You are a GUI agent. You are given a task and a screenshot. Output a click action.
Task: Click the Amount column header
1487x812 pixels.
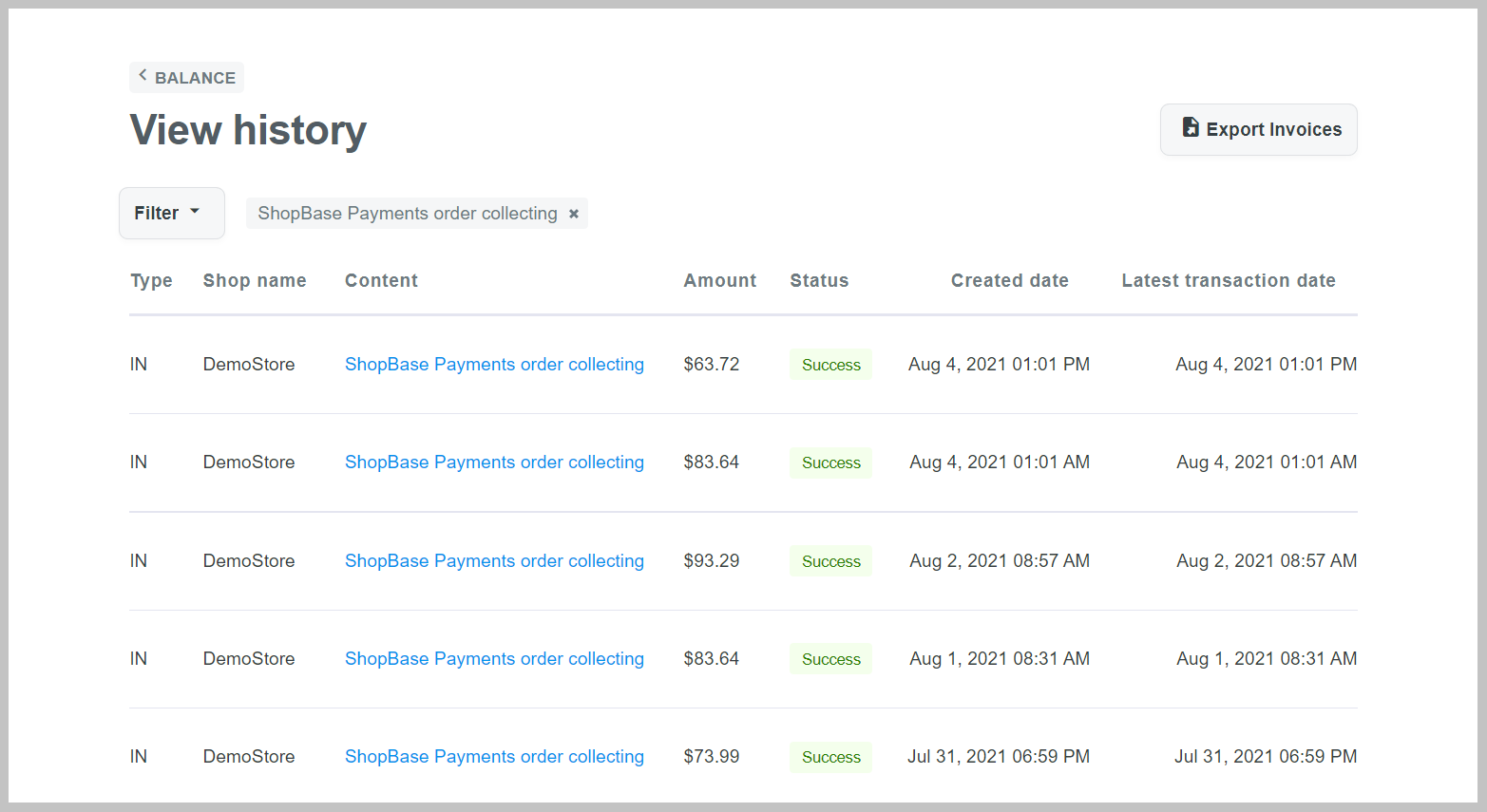click(x=720, y=280)
